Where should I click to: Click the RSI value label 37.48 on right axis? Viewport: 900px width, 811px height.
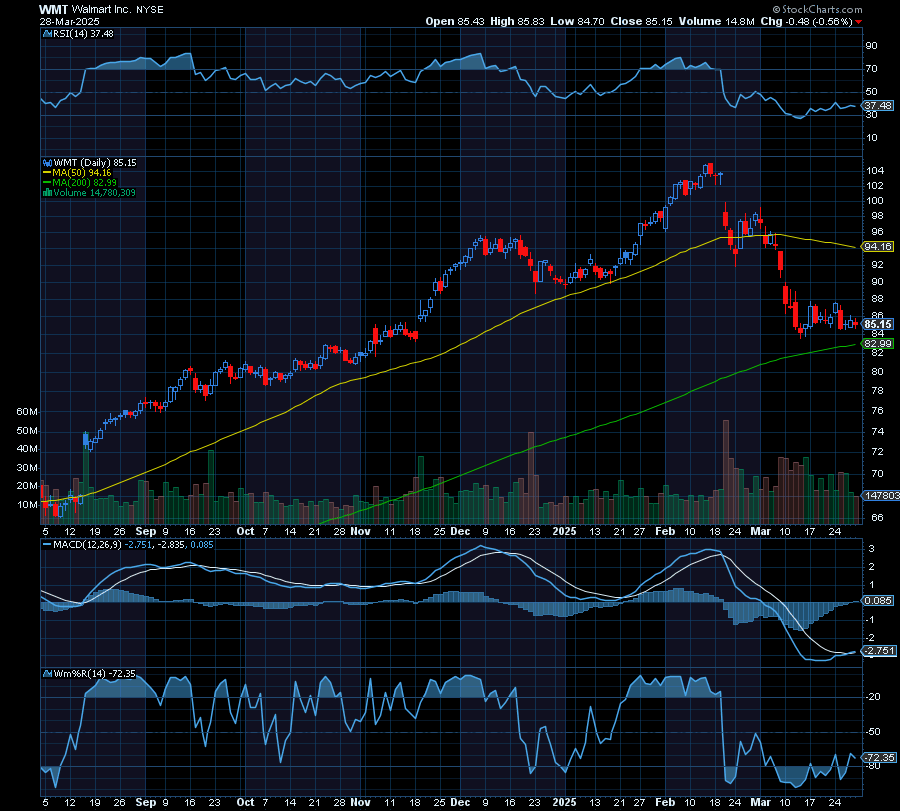(875, 103)
